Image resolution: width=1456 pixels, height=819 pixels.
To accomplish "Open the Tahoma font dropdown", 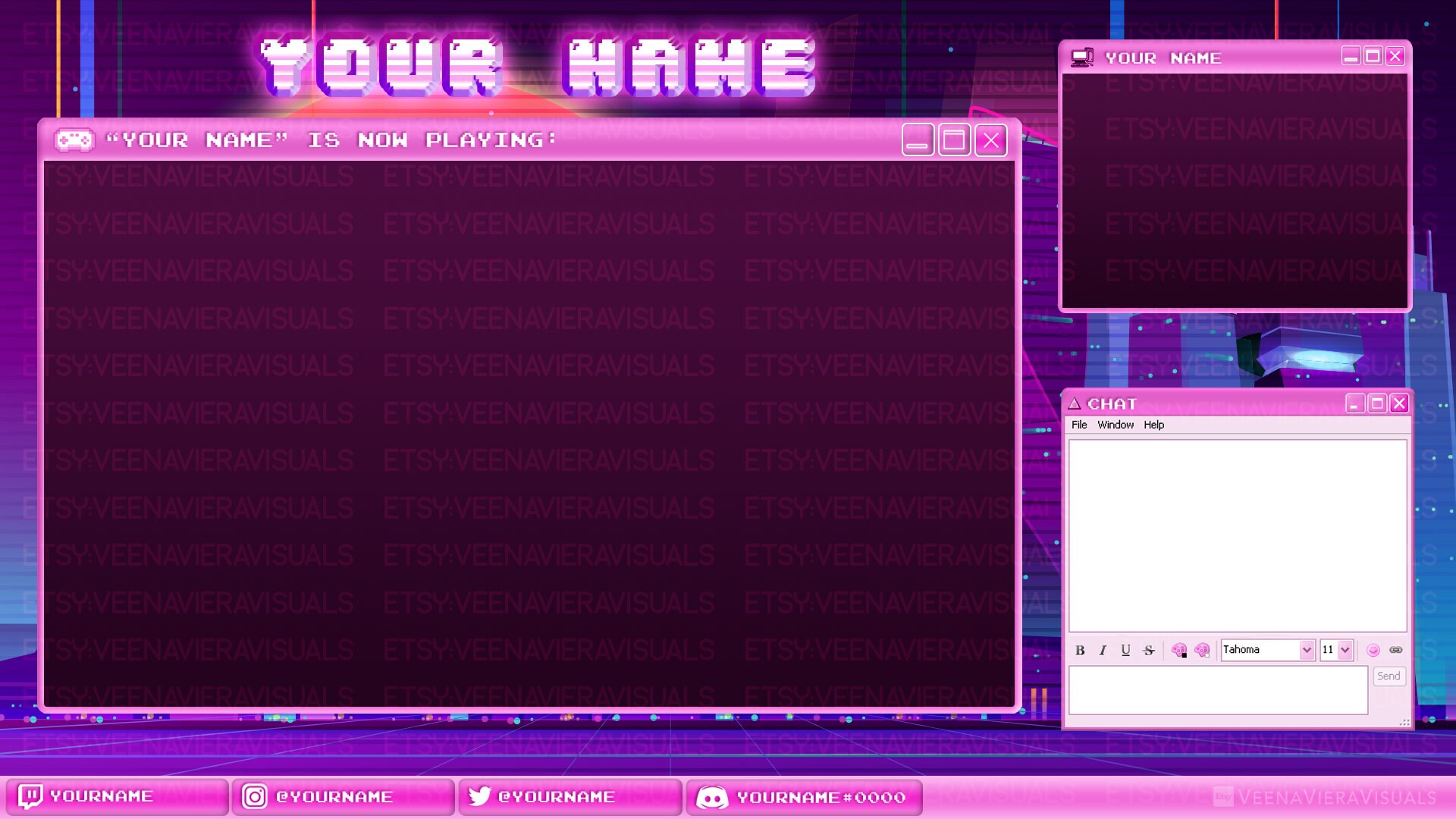I will pos(1268,650).
